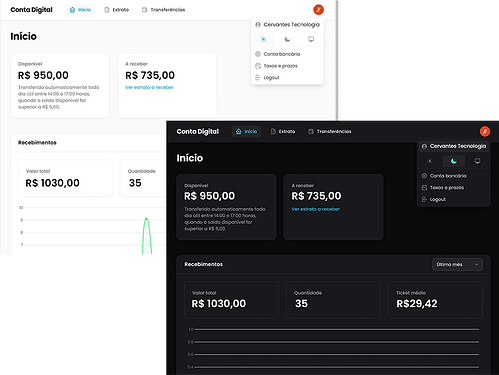Open Transferências tab in dark window
Screen dimensions: 499x375
click(x=330, y=132)
